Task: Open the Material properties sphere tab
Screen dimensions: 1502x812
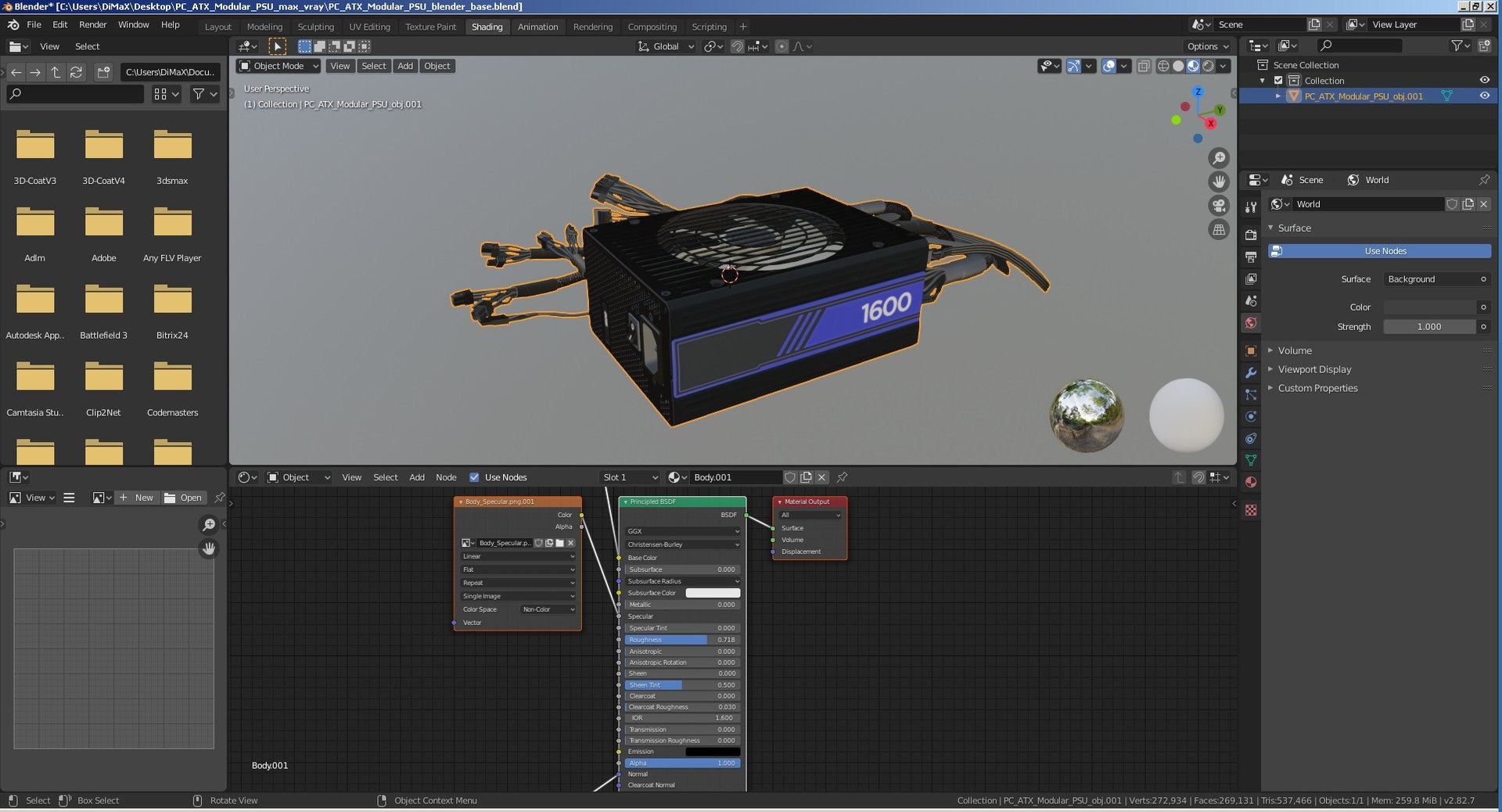Action: point(1251,482)
